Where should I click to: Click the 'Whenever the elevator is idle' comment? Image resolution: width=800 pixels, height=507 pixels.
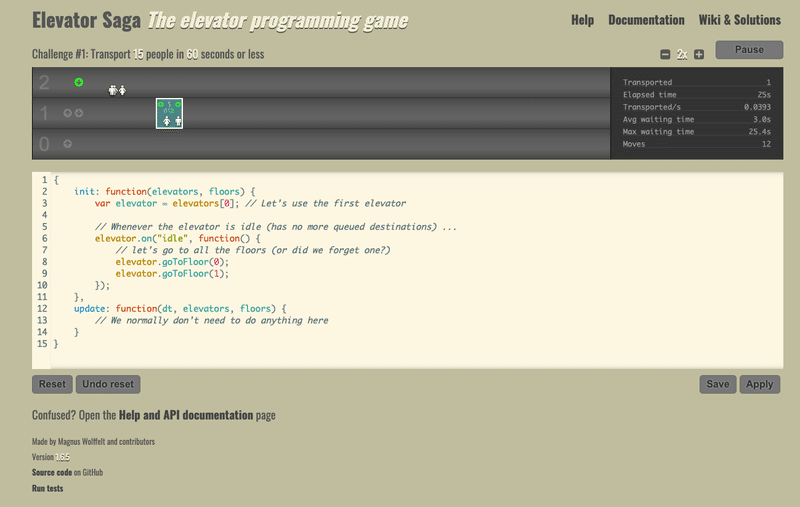[x=276, y=226]
